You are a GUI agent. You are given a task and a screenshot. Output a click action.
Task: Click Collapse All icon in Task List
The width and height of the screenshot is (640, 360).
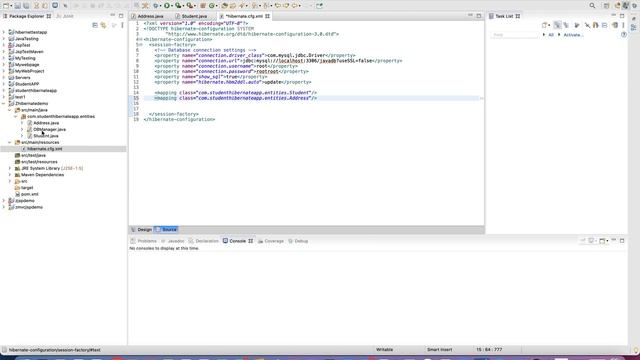(x=604, y=25)
